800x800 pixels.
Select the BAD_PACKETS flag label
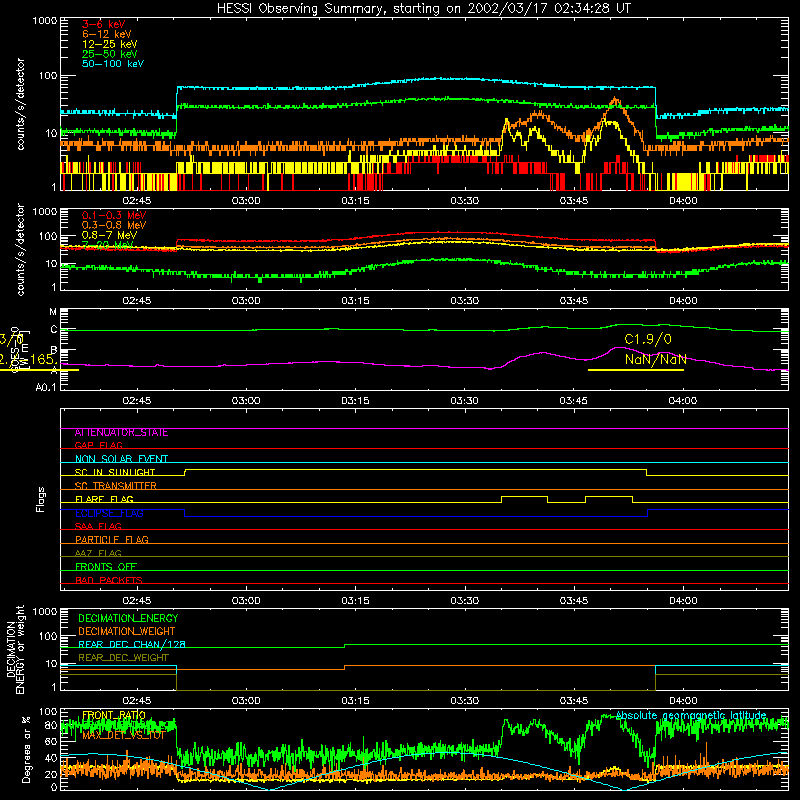109,580
